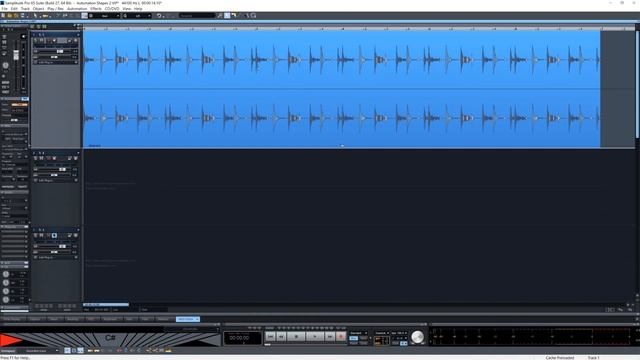Click the Rewind transport button
640x360 pixels.
(x=281, y=337)
